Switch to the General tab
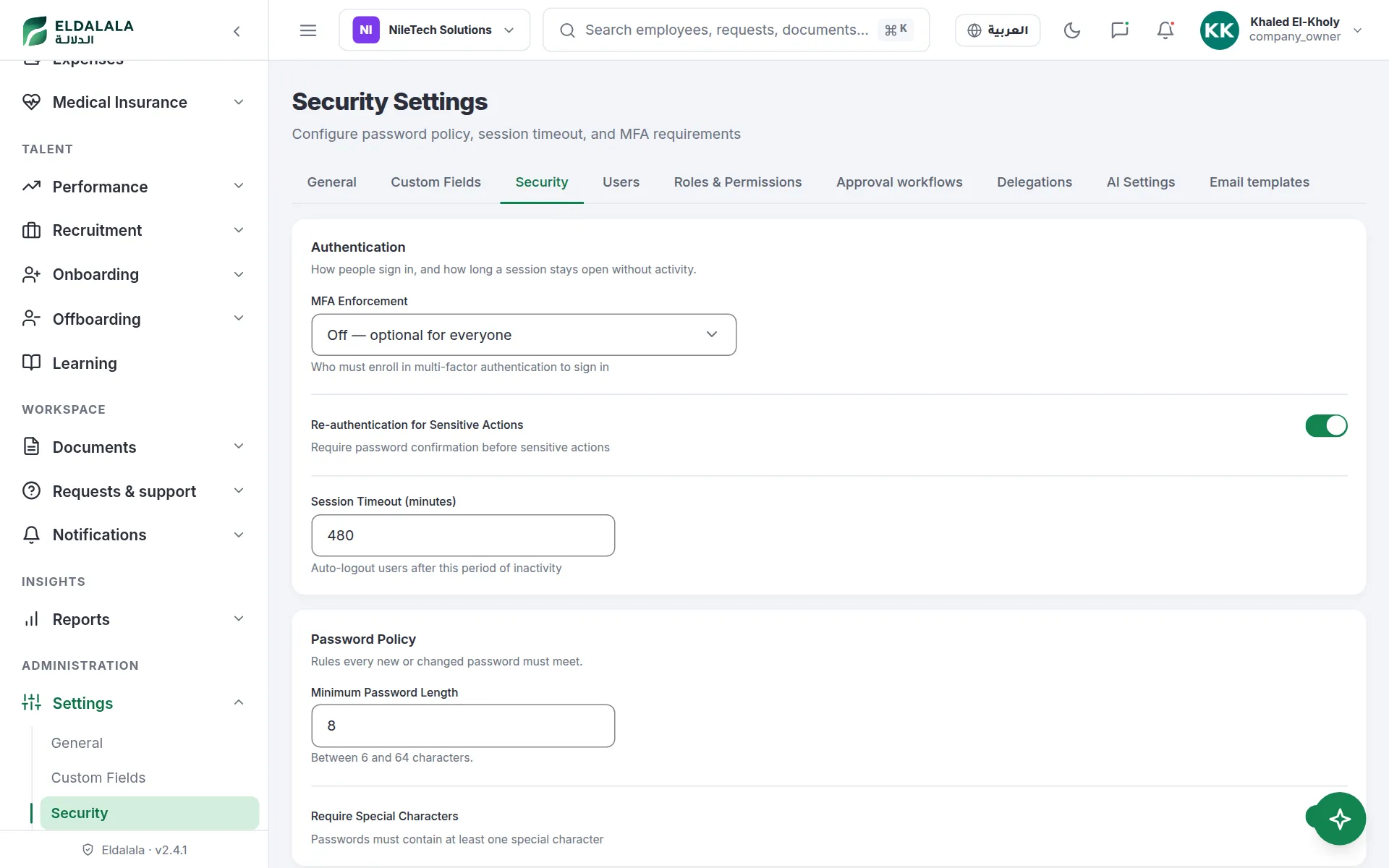Image resolution: width=1389 pixels, height=868 pixels. click(x=331, y=182)
